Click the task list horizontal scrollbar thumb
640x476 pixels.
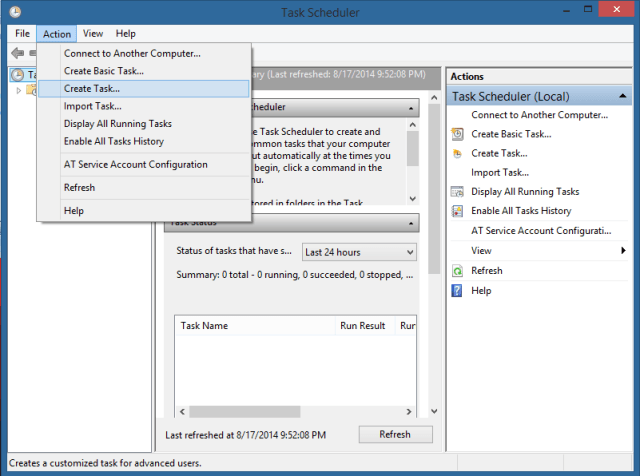coord(245,412)
